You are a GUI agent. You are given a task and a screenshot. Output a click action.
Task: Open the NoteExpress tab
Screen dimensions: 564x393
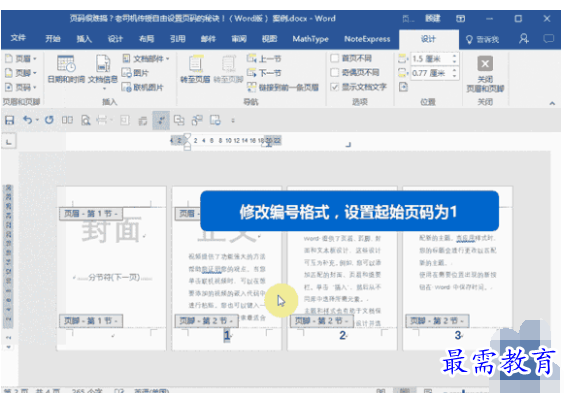point(367,39)
